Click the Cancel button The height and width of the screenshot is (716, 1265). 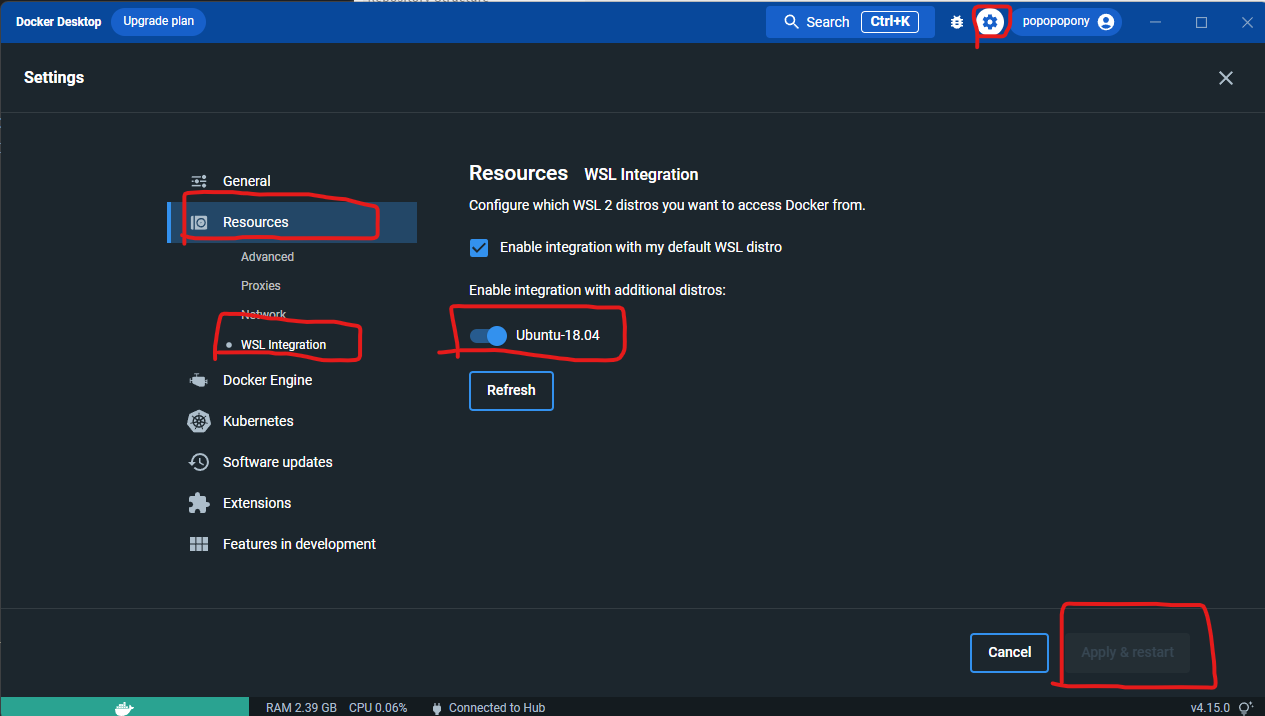1009,652
